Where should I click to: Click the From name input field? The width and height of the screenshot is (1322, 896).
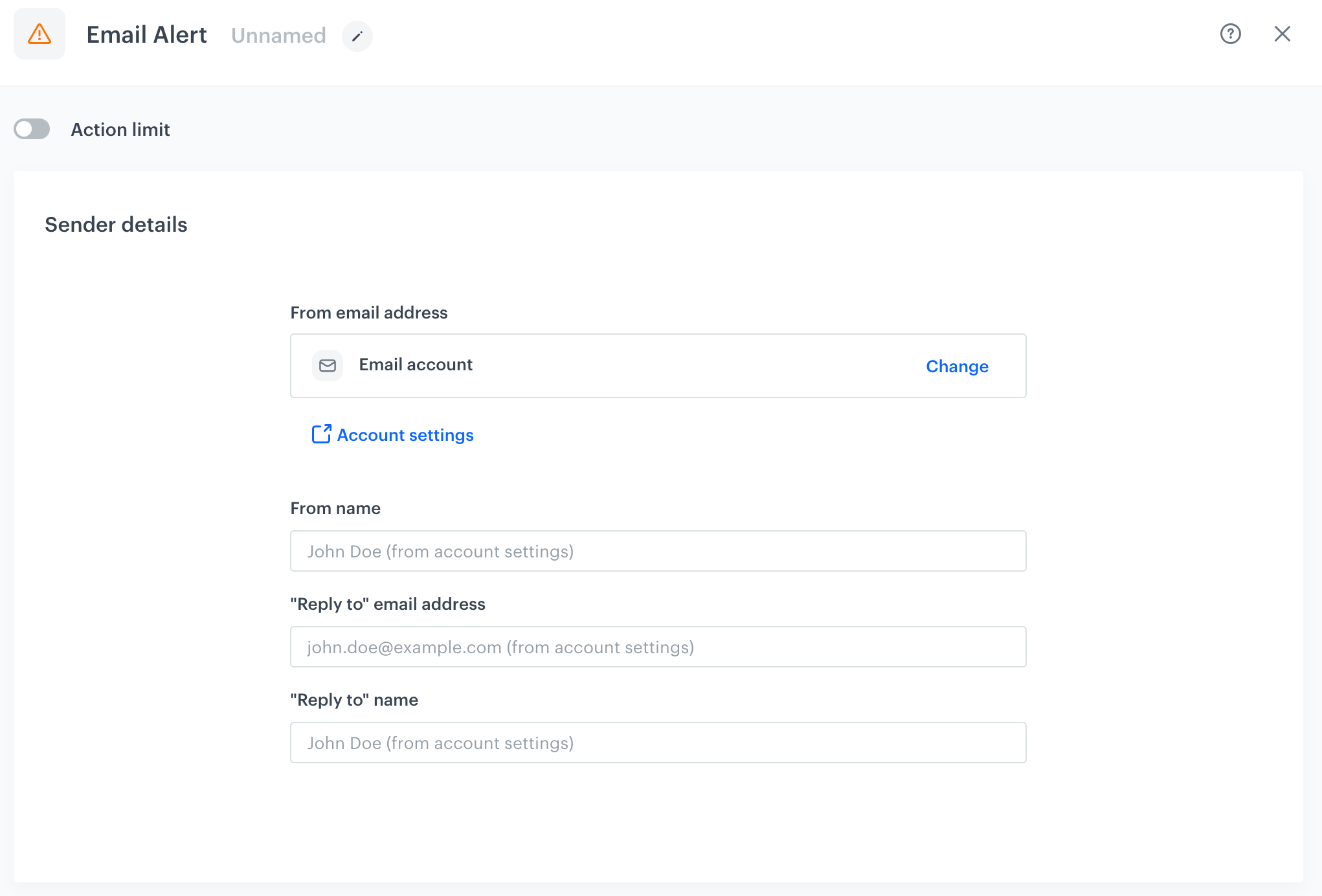[x=658, y=551]
